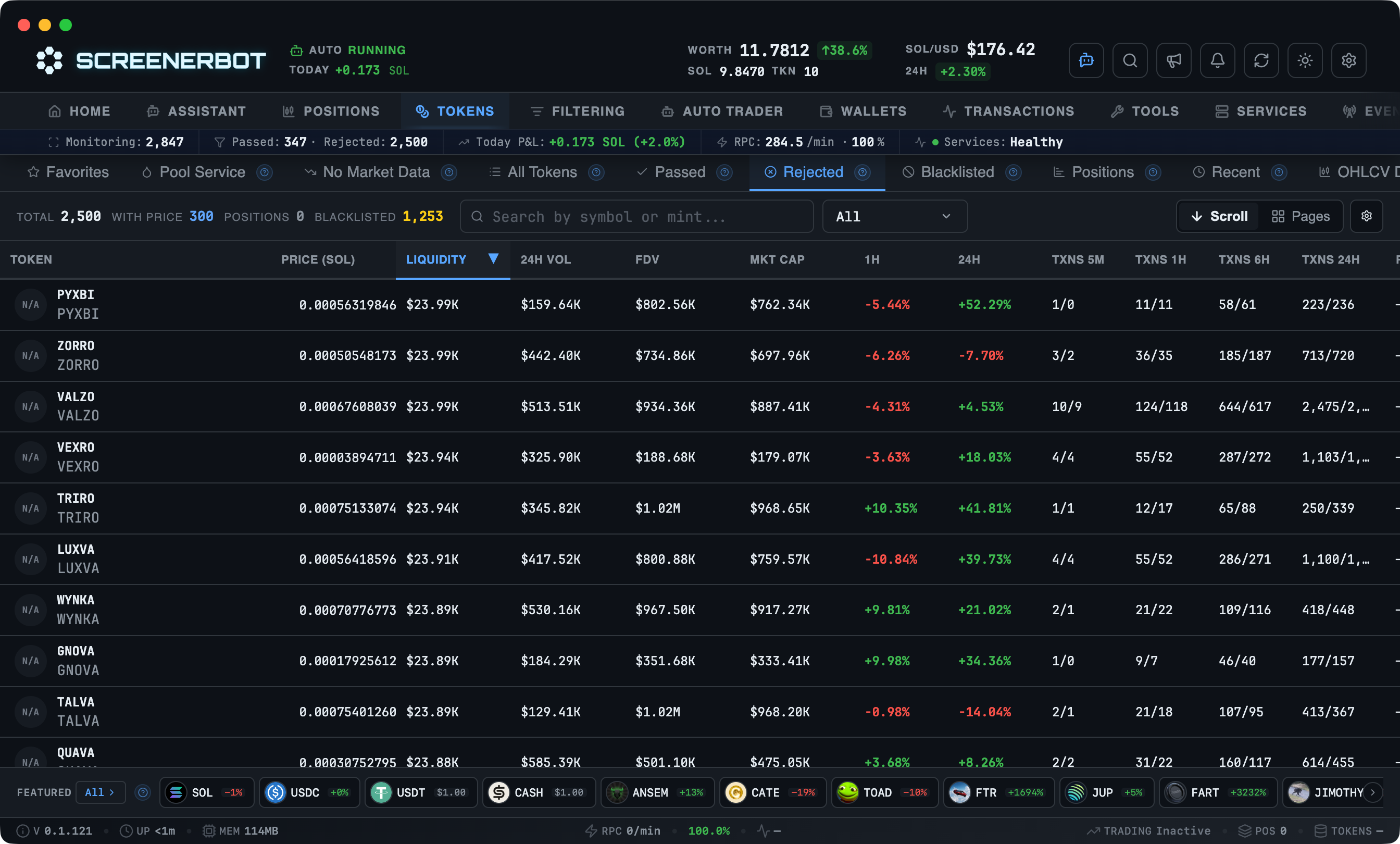1400x844 pixels.
Task: Click help icon beside Rejected tab
Action: point(863,172)
